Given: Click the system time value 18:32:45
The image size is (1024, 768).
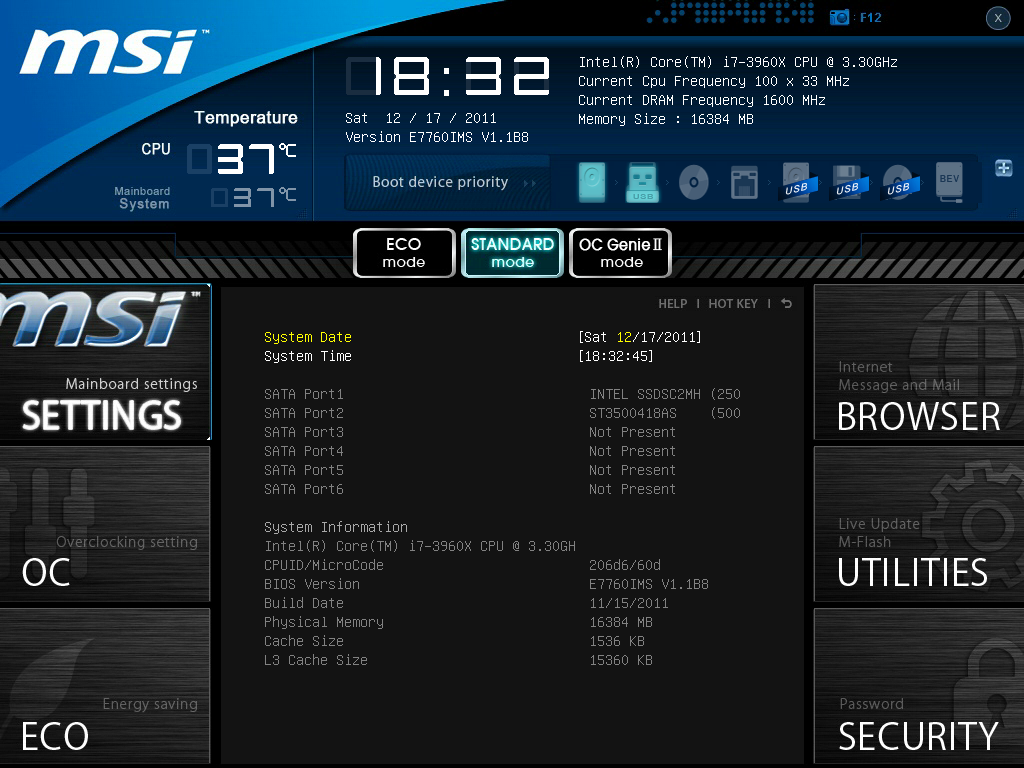Looking at the screenshot, I should [616, 356].
